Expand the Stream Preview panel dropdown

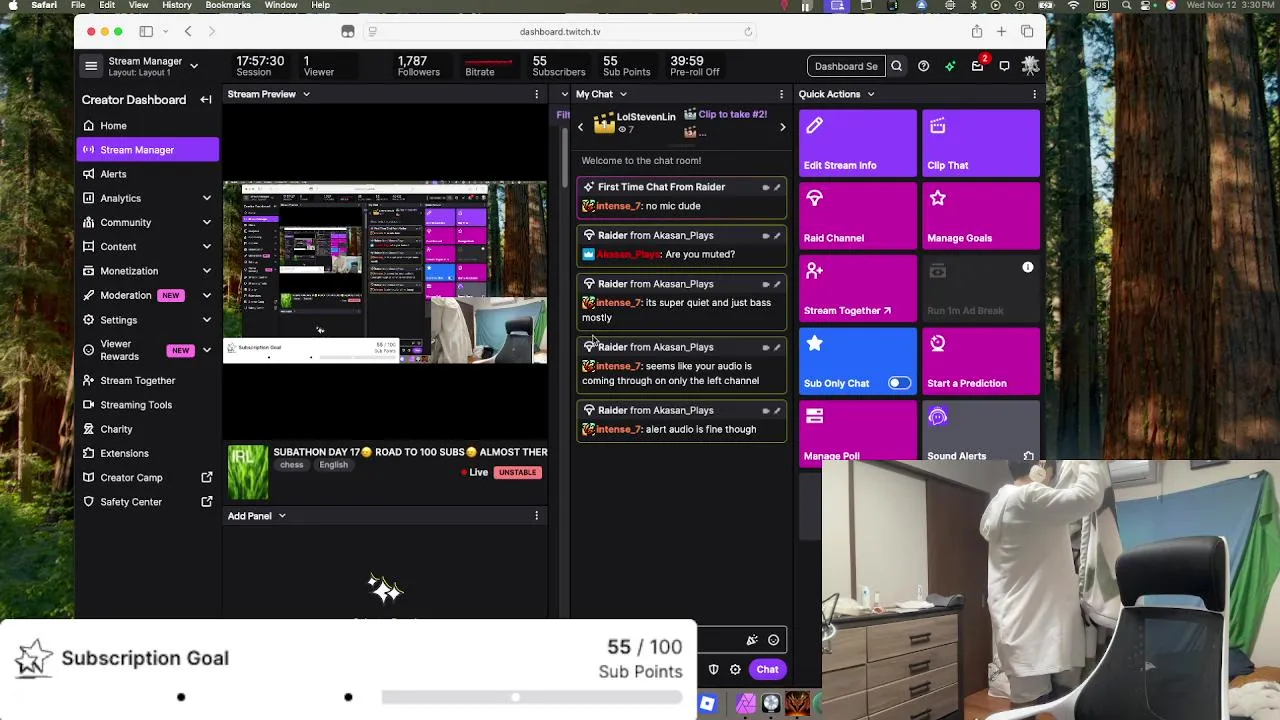[x=306, y=94]
